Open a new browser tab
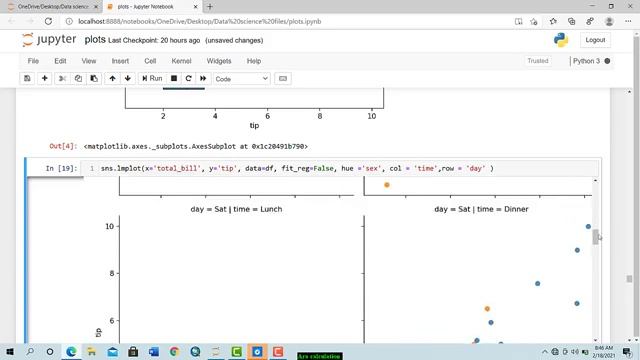The image size is (640, 360). click(x=210, y=7)
